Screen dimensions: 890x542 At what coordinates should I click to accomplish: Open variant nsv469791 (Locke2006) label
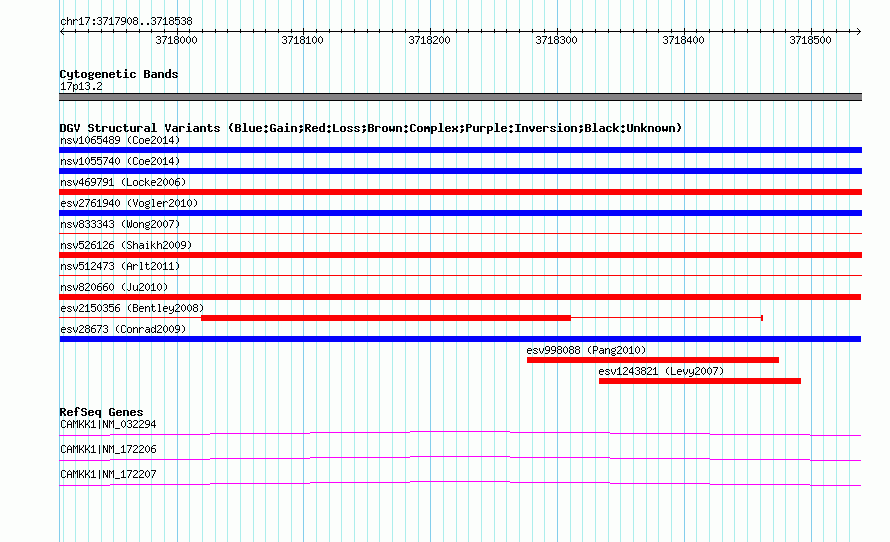(123, 182)
